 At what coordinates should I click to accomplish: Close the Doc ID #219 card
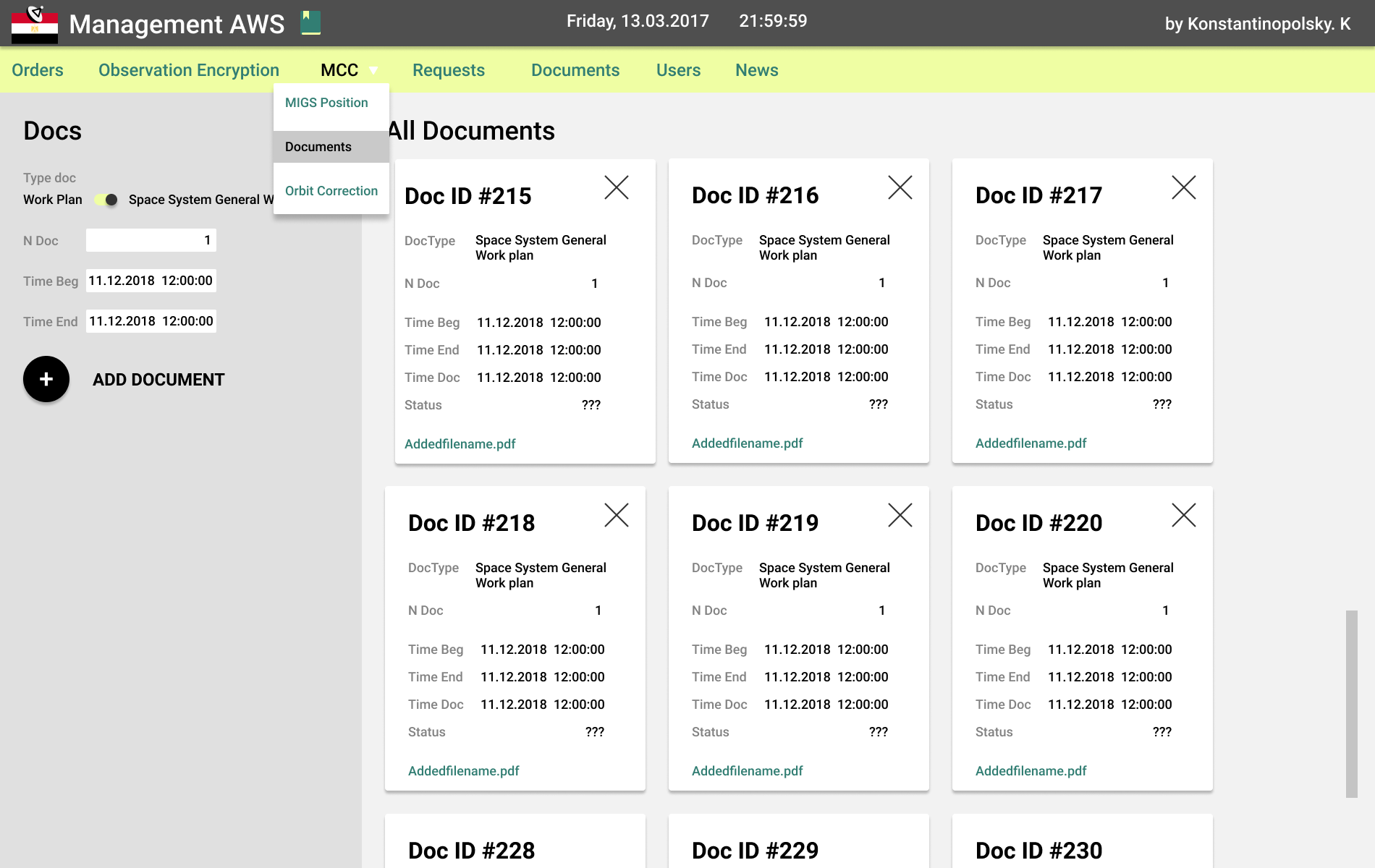900,516
